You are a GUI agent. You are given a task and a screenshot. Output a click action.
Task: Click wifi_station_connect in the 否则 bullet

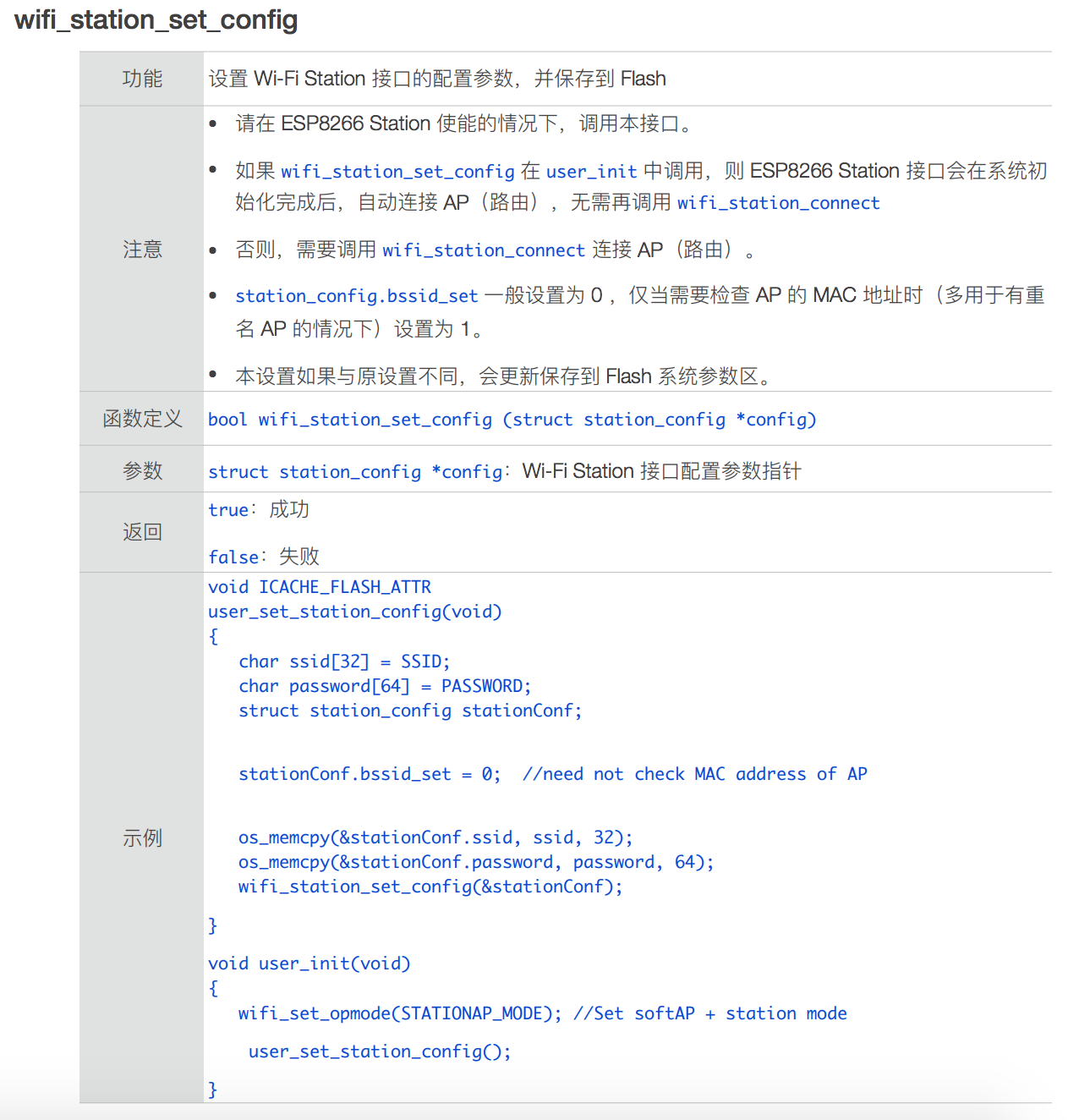pyautogui.click(x=483, y=250)
